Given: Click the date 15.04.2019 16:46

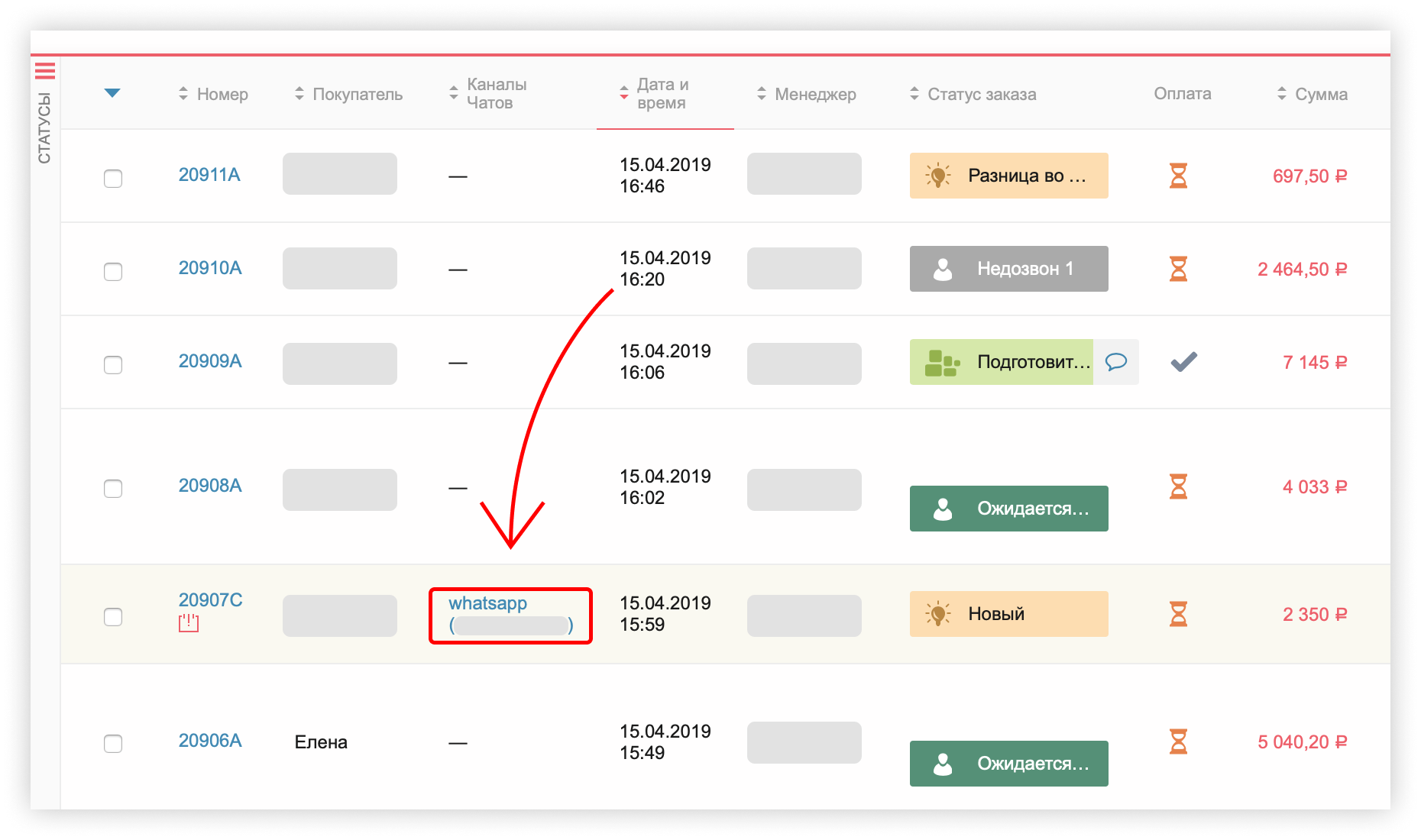Looking at the screenshot, I should [665, 176].
